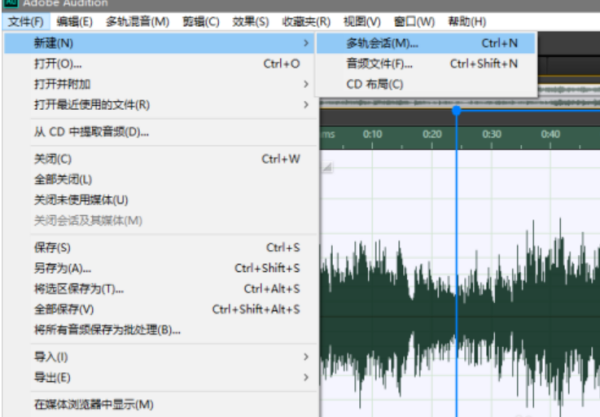Expand the 导出(E) submenu
Viewport: 600px width, 417px height.
point(160,378)
